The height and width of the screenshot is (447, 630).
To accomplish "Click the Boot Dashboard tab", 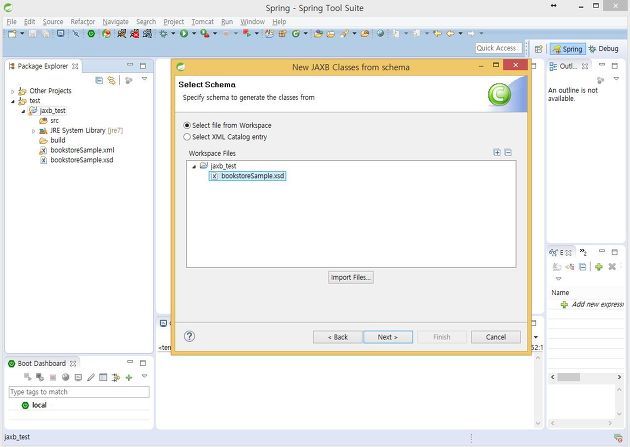I will (x=42, y=363).
